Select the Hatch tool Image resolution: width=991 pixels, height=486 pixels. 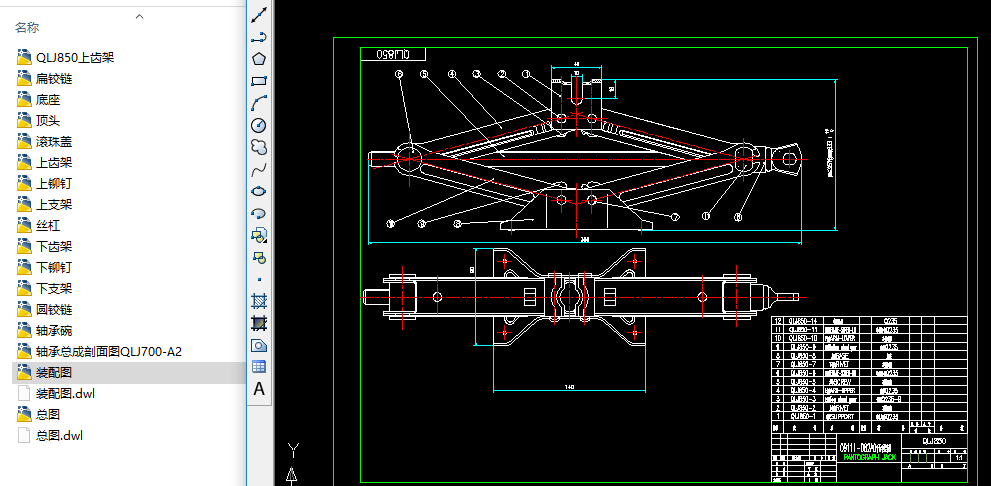[259, 301]
